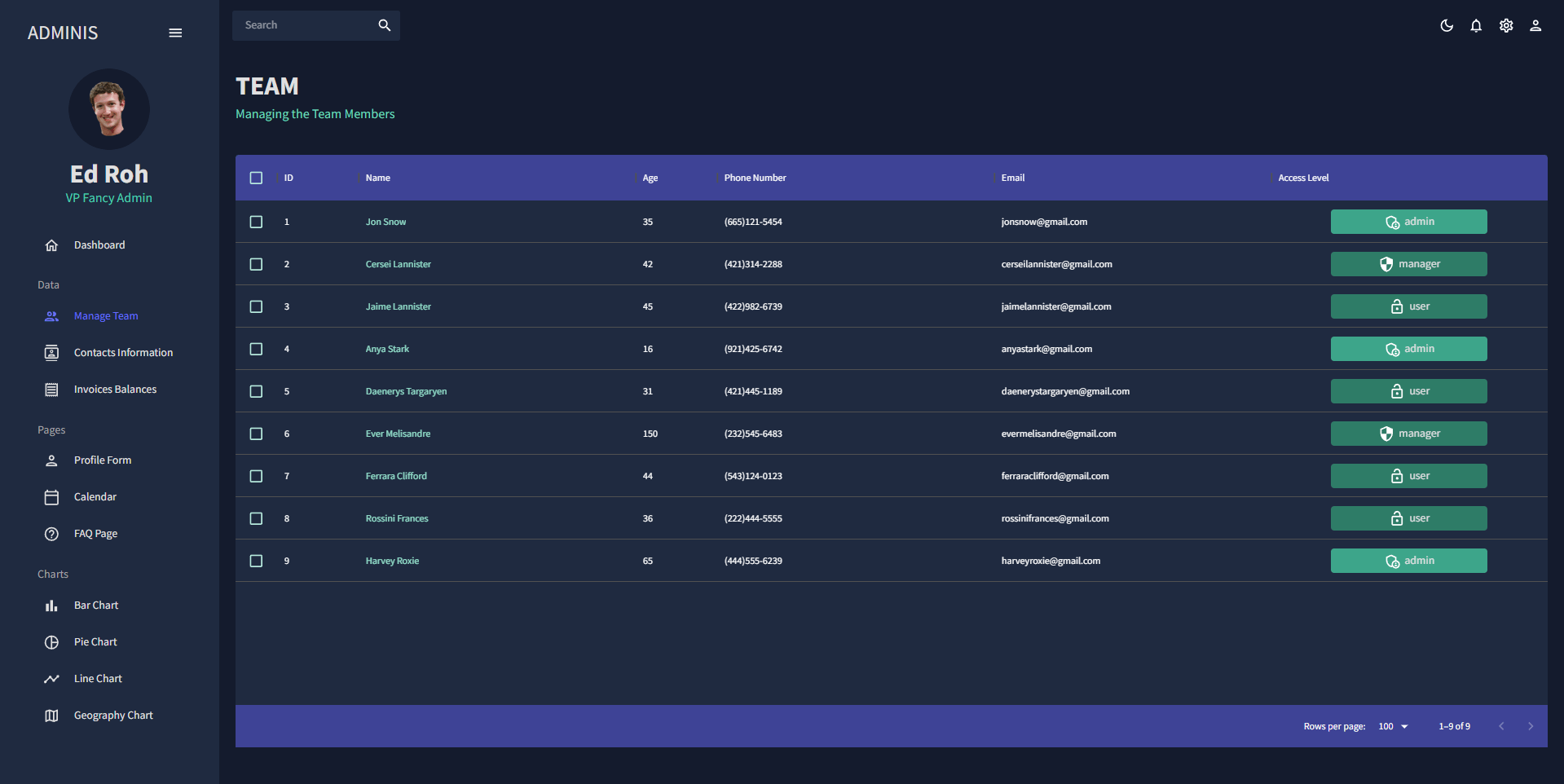This screenshot has width=1564, height=784.
Task: Click the Geography Chart map icon
Action: [x=51, y=716]
